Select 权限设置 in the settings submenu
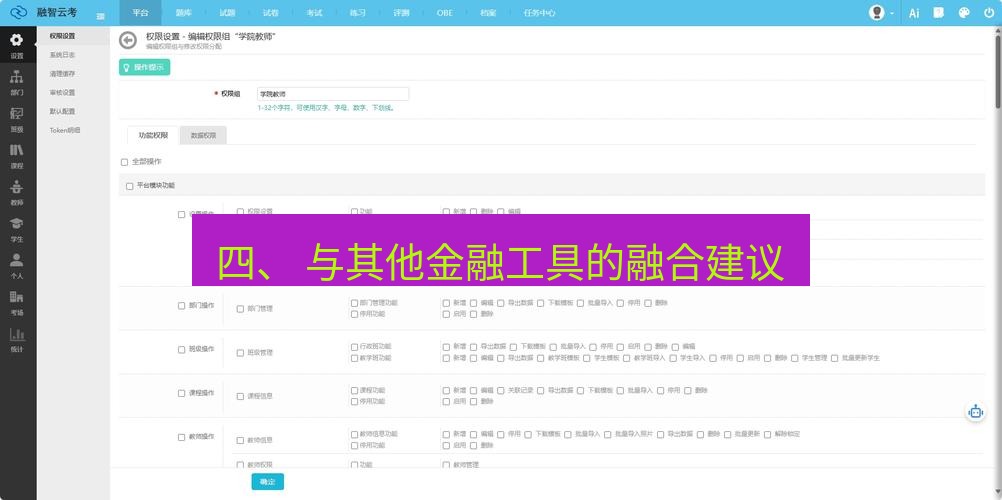Image resolution: width=1002 pixels, height=500 pixels. coord(63,36)
